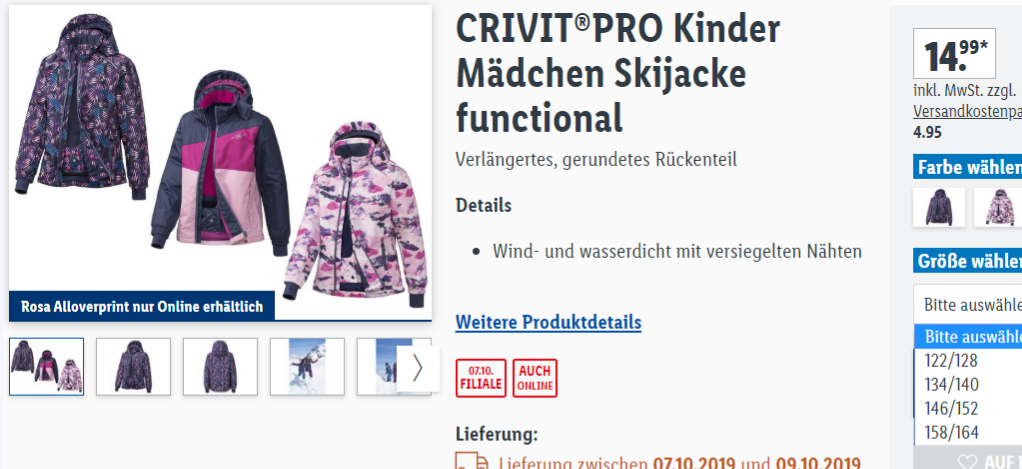Click the main product image of jackets
This screenshot has height=469, width=1022.
[x=220, y=163]
